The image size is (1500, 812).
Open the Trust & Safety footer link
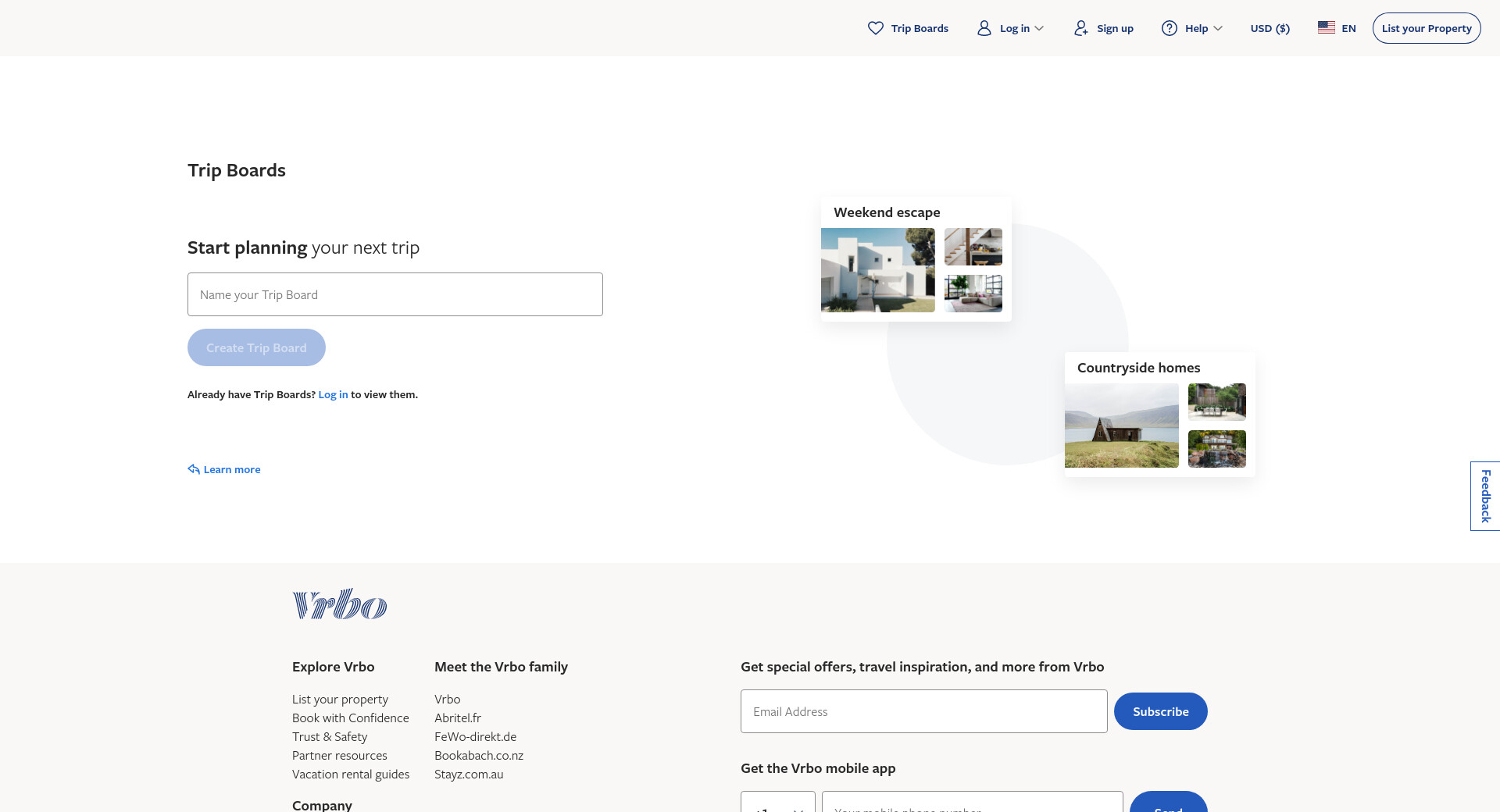[x=330, y=736]
